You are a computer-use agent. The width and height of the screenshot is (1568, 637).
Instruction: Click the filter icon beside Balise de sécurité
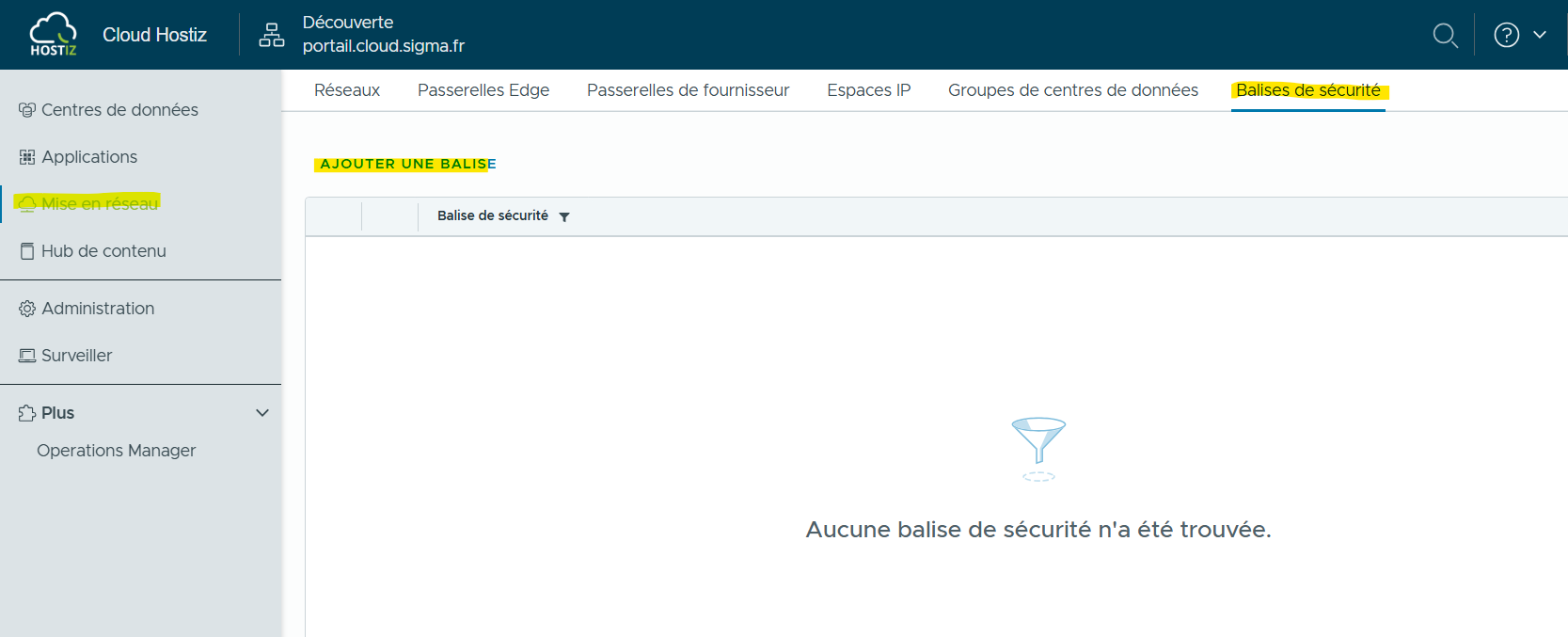[564, 217]
